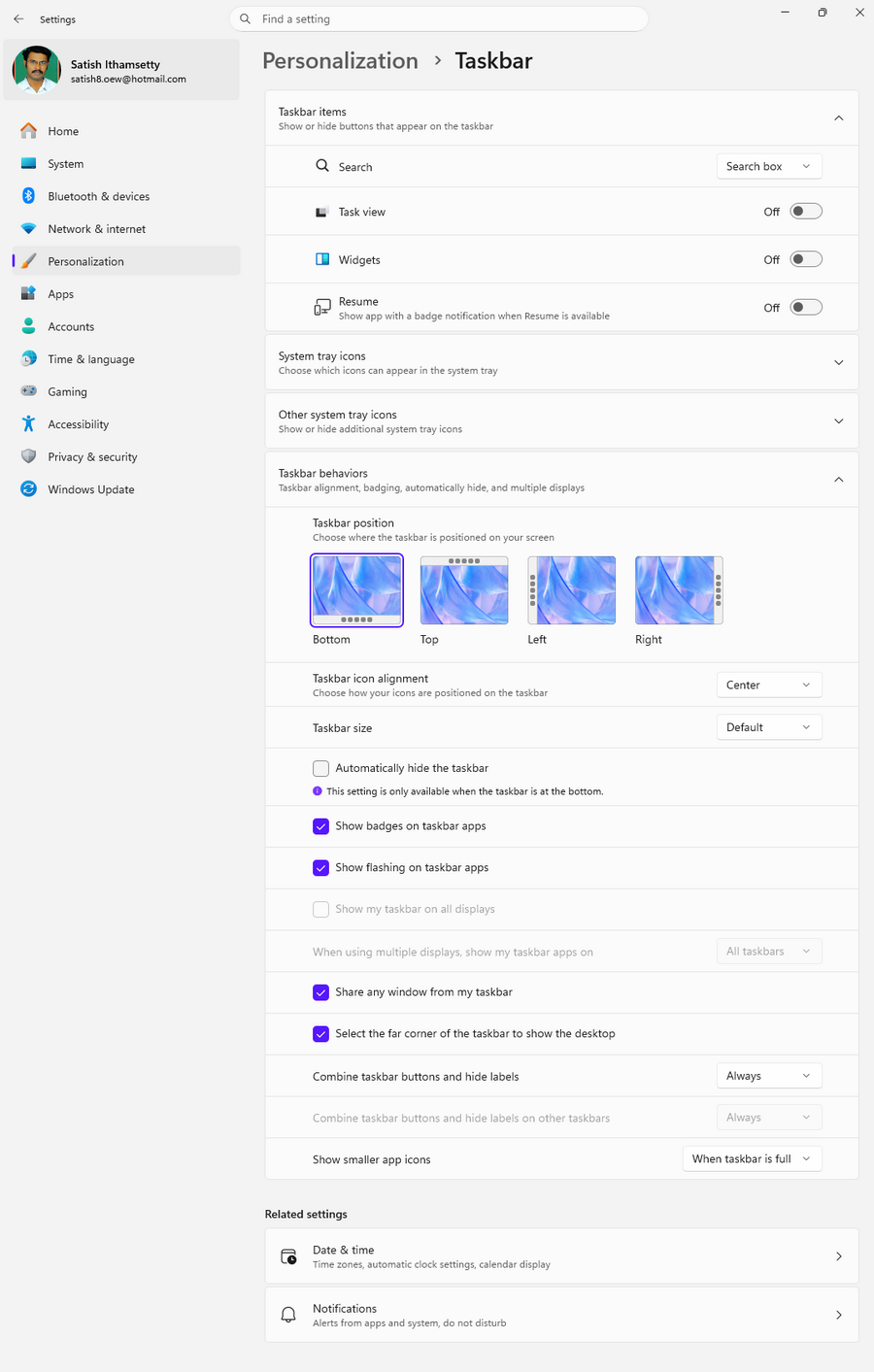Click the Task view icon
874x1372 pixels.
[322, 212]
